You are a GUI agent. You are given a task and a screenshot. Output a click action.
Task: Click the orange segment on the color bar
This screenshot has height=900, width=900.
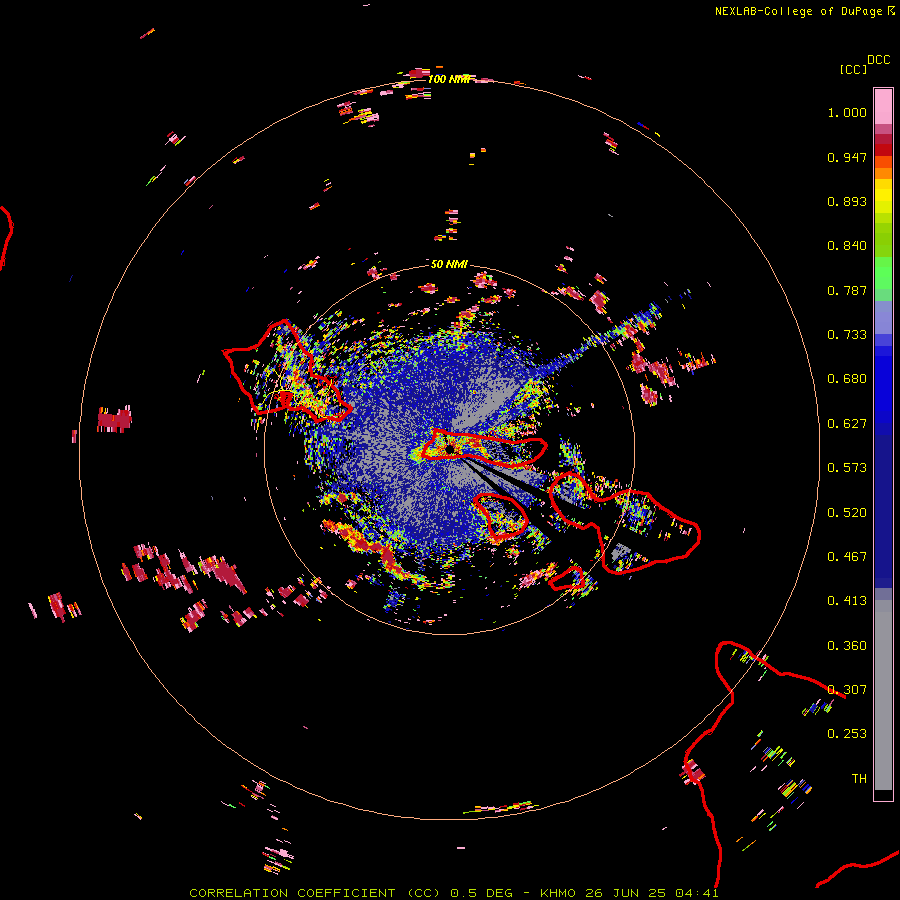(x=883, y=173)
